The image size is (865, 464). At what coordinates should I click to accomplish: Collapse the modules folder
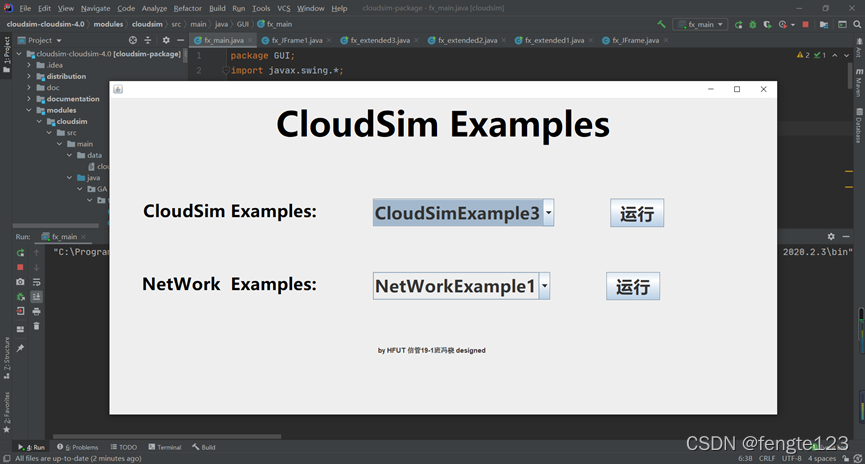[29, 110]
